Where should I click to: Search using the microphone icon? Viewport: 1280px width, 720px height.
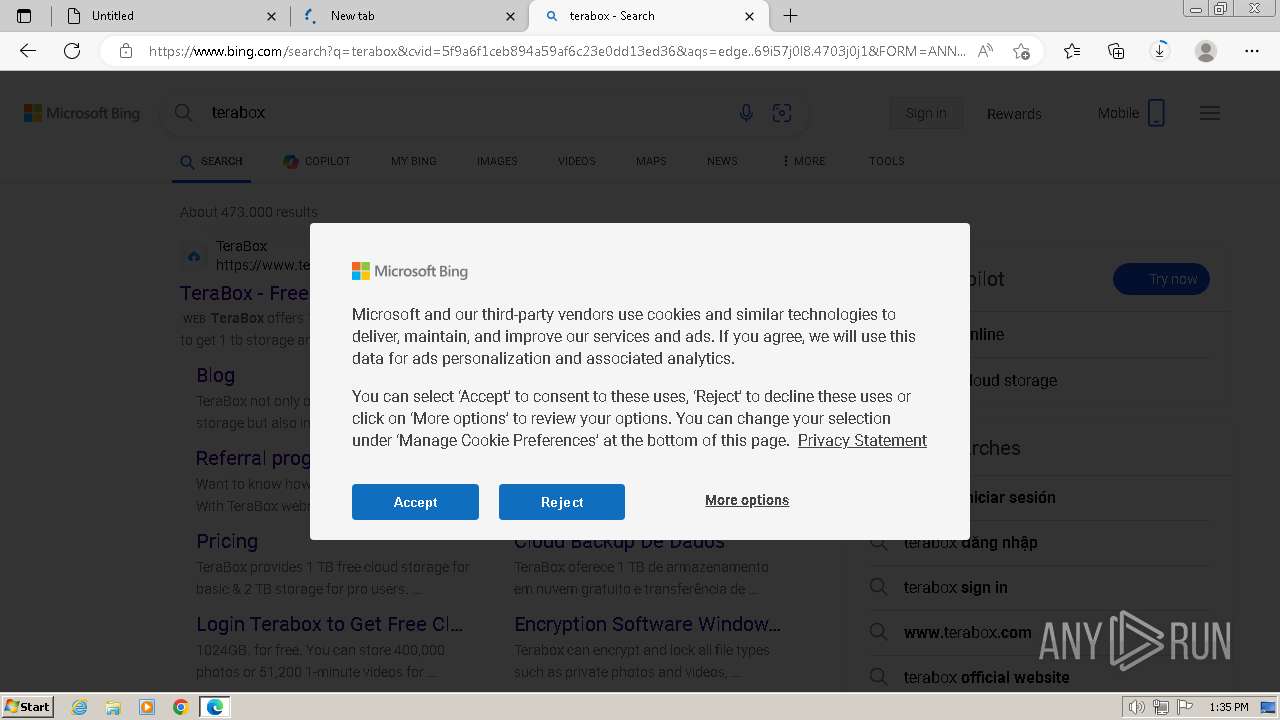[746, 113]
